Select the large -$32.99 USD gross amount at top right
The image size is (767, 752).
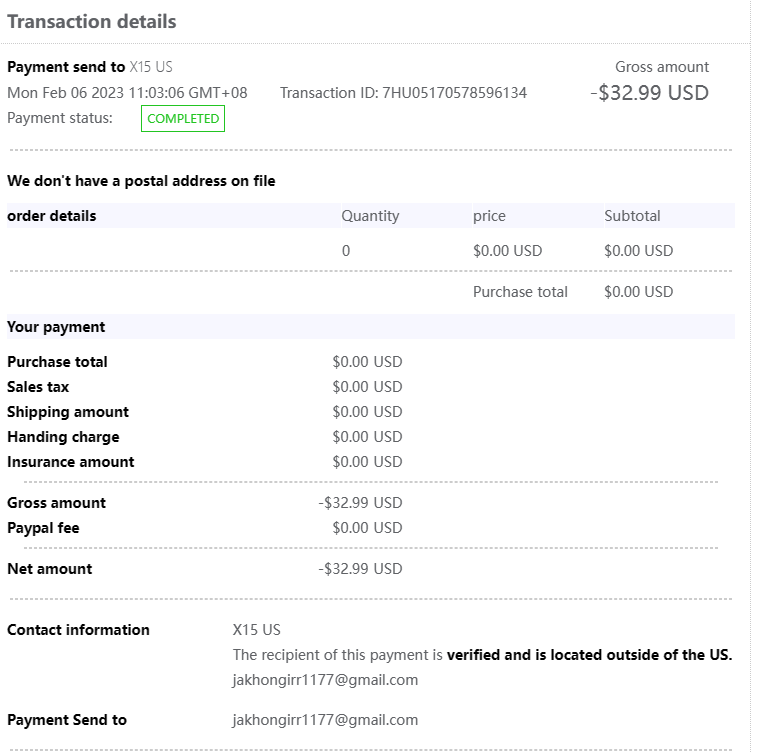[649, 93]
